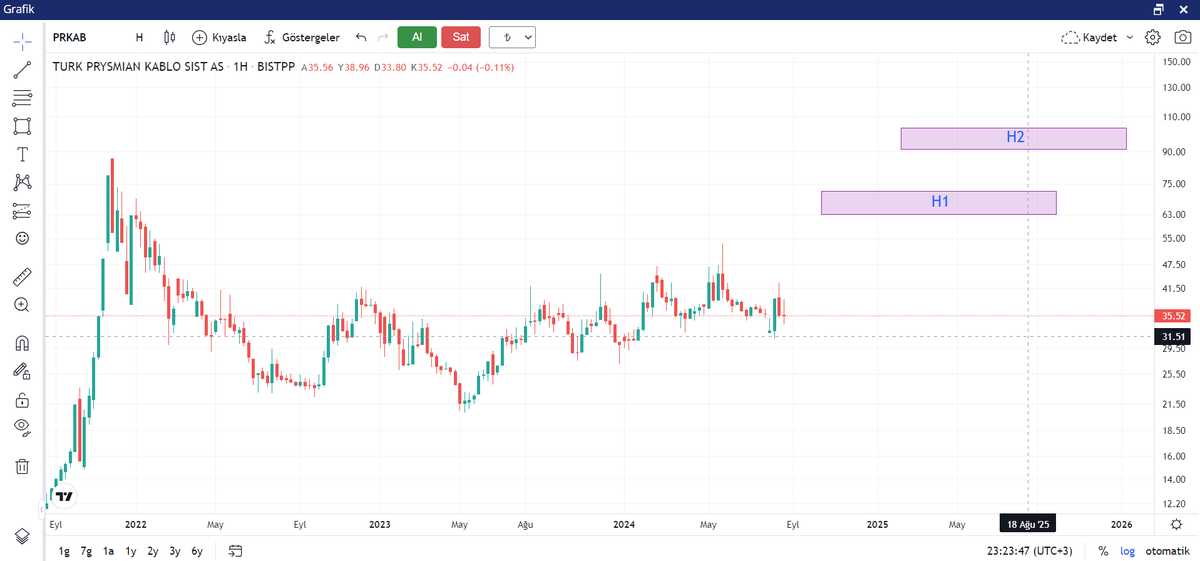The width and height of the screenshot is (1200, 561).
Task: Redo the last chart action
Action: 382,37
